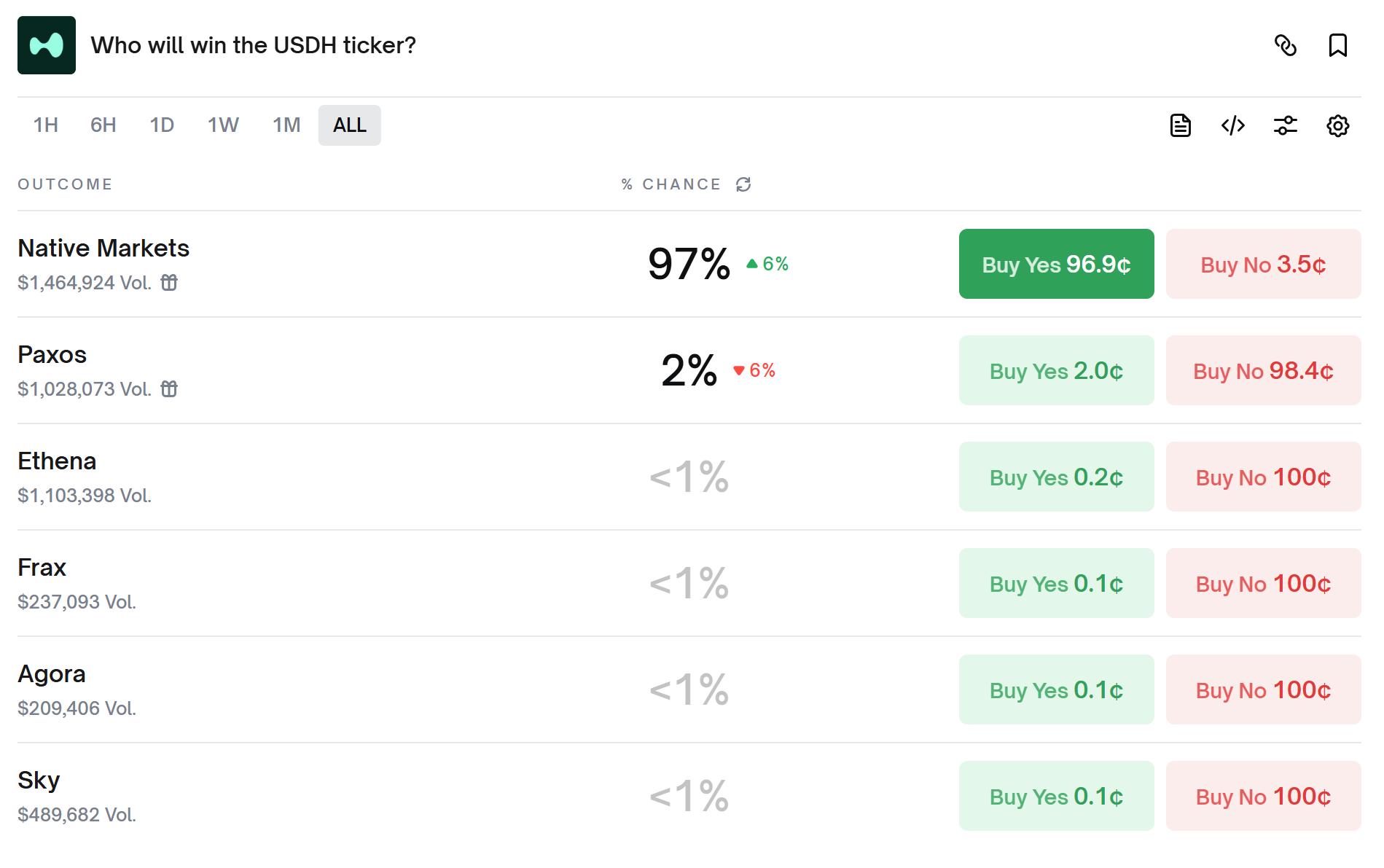Switch to the 1M view
Viewport: 1384px width, 868px height.
click(286, 125)
